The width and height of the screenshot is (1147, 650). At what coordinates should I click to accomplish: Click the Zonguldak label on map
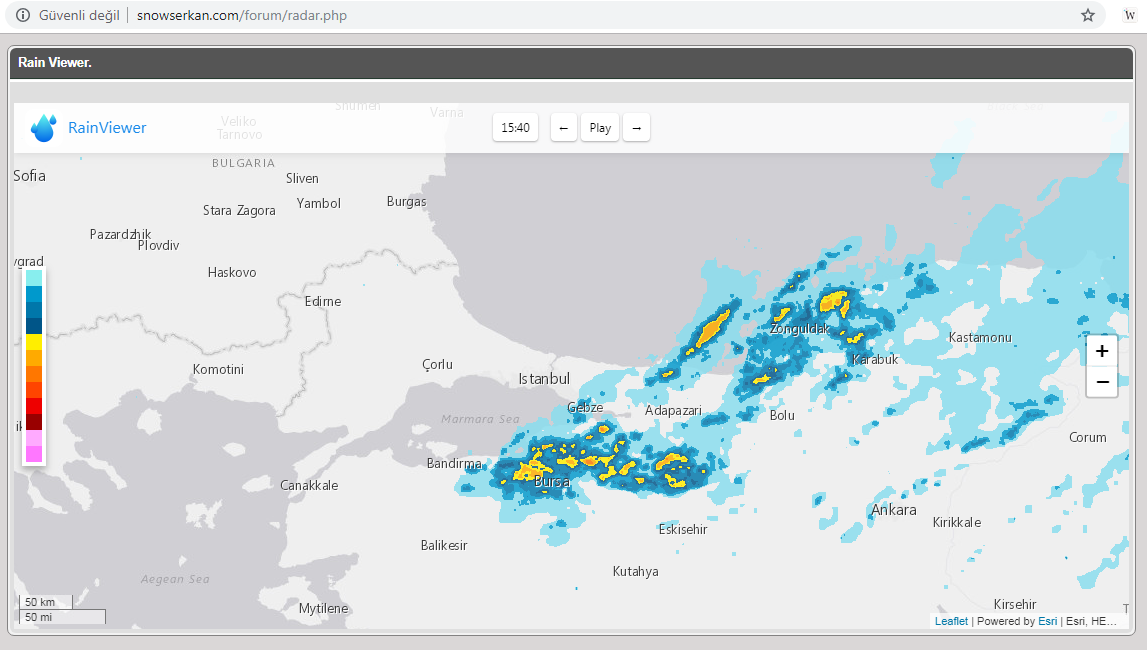click(x=800, y=329)
